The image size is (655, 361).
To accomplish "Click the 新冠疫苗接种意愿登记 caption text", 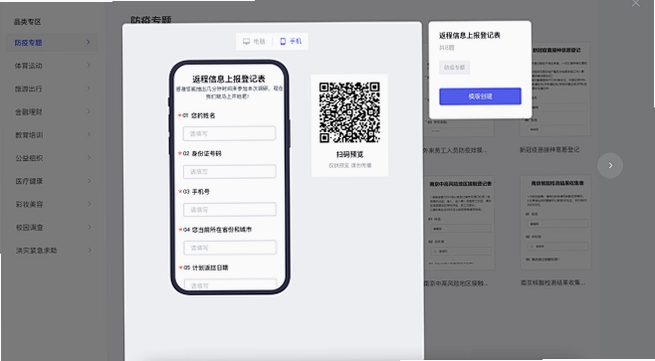I will pos(549,149).
